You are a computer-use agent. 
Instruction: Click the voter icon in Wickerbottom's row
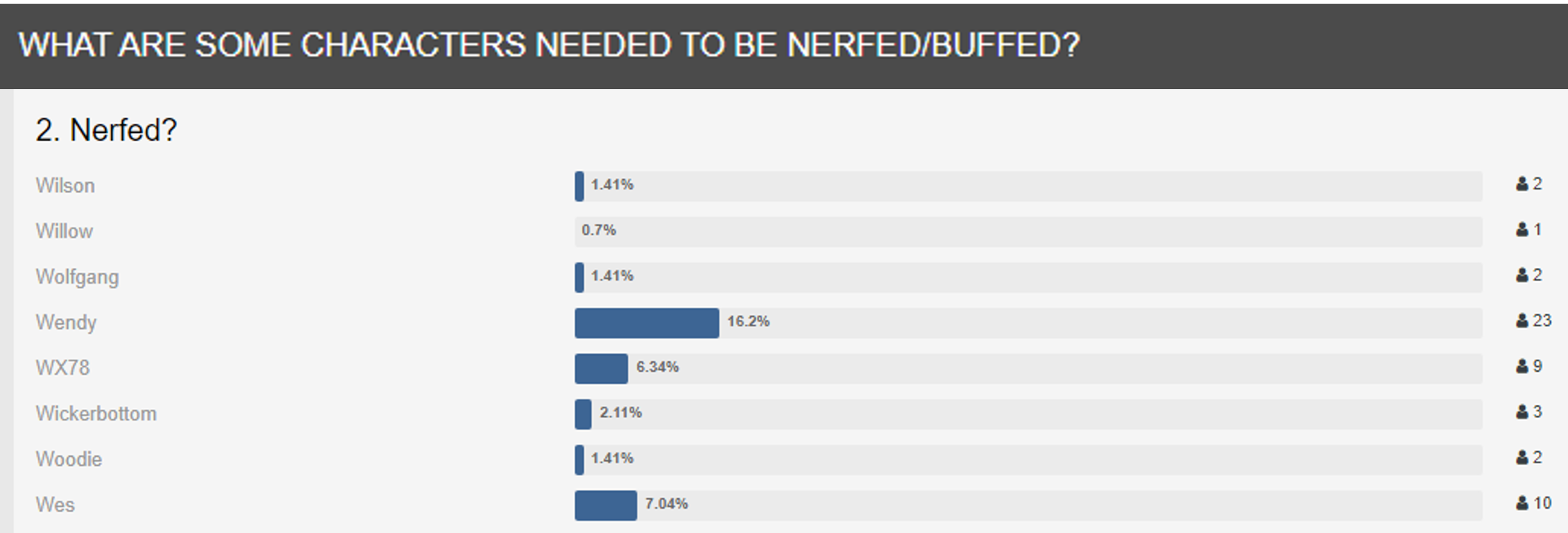pos(1522,412)
